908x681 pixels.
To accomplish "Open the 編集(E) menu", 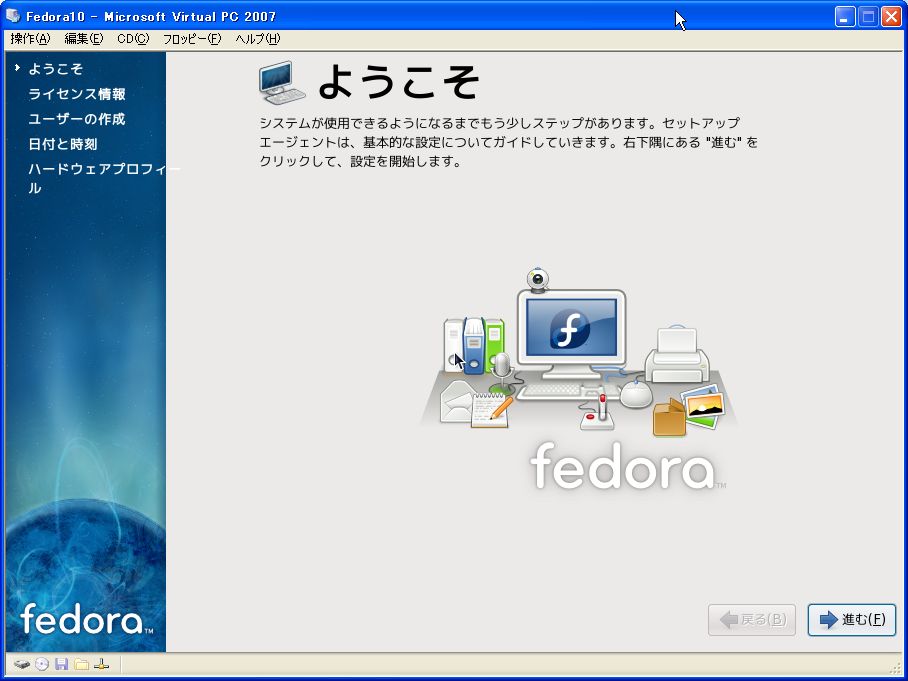I will tap(83, 39).
